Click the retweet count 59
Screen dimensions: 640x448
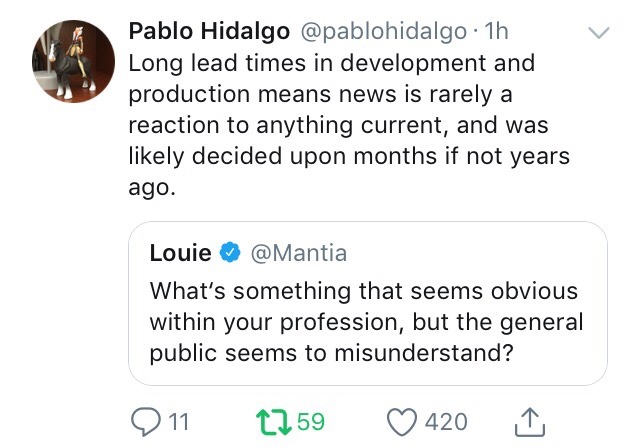tap(311, 421)
